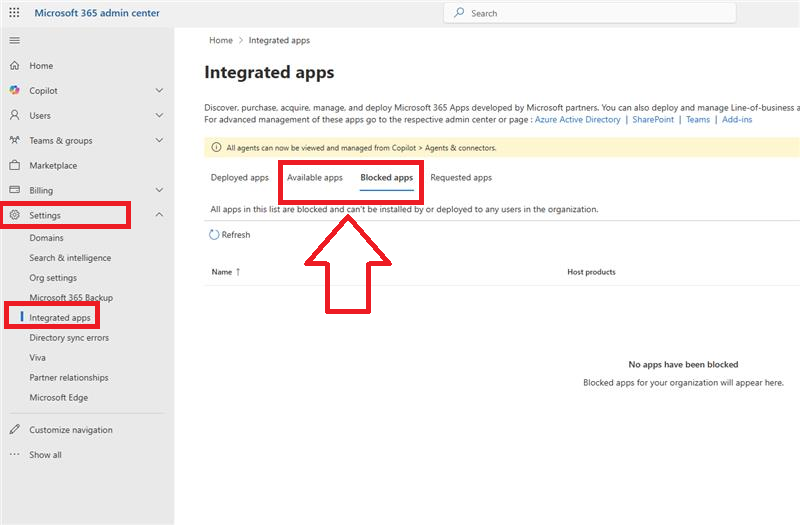This screenshot has width=800, height=525.
Task: Open the app launcher waffle icon
Action: (x=14, y=13)
